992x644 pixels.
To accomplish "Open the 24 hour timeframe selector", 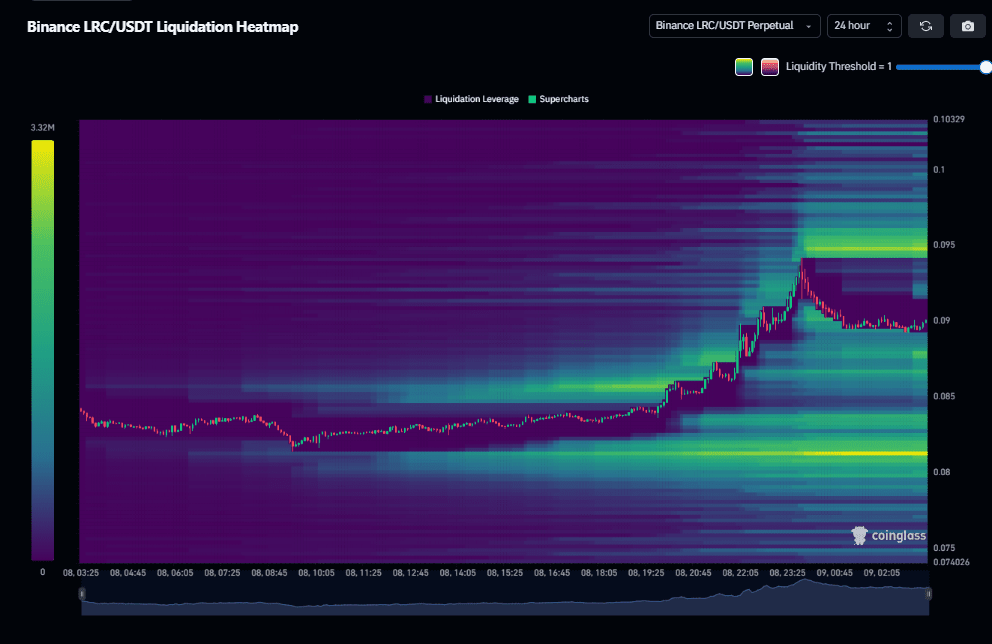I will tap(864, 26).
